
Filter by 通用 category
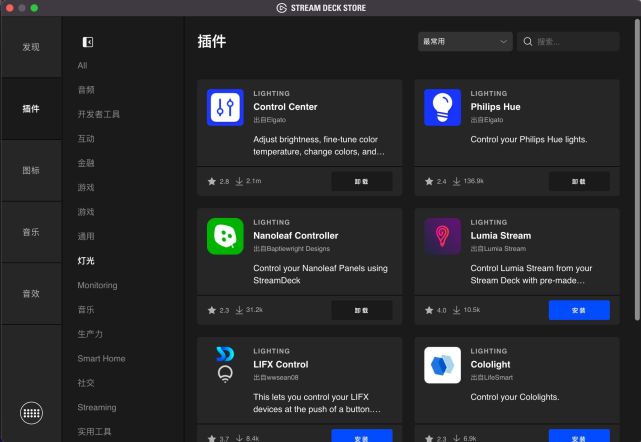click(86, 236)
